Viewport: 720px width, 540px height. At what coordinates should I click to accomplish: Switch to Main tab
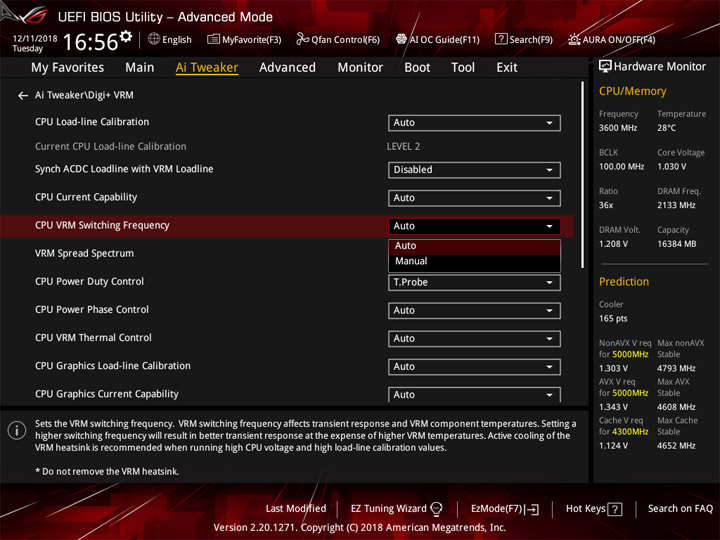[x=140, y=68]
